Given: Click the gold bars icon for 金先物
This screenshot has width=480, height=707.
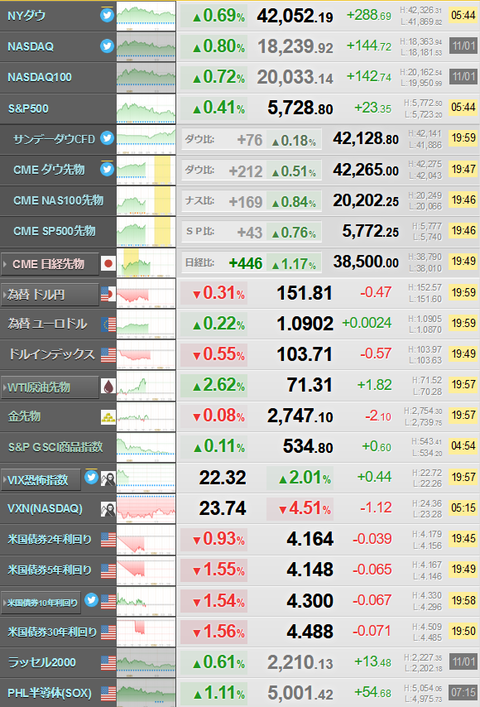Looking at the screenshot, I should [108, 417].
